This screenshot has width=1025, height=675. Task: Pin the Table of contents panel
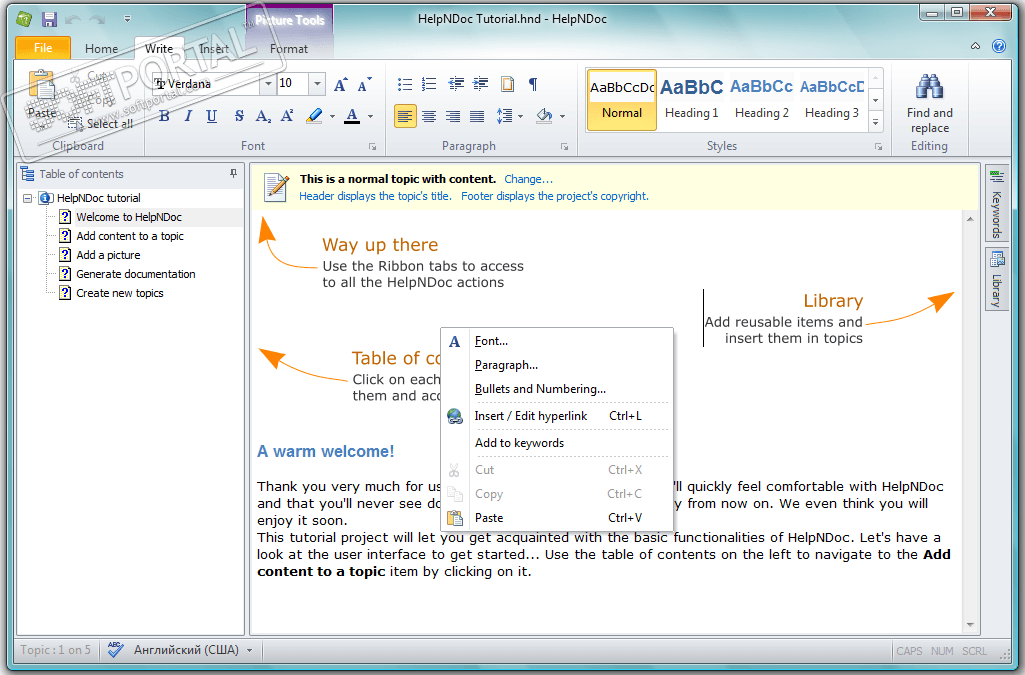pos(233,173)
